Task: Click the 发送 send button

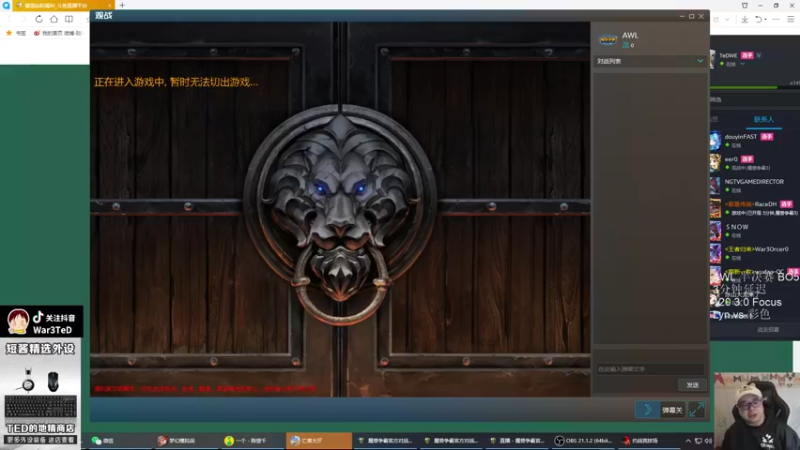Action: pos(692,385)
